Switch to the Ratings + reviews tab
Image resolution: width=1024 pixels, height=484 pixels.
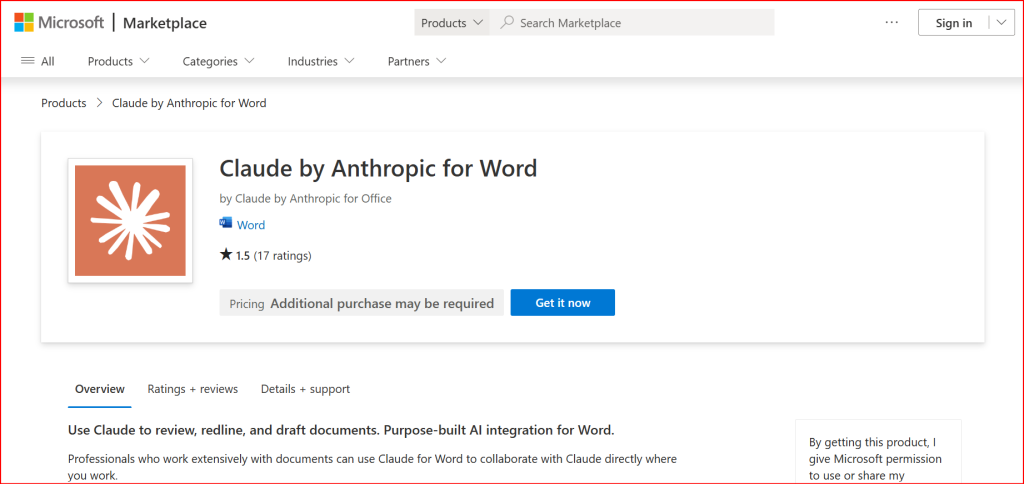[x=192, y=389]
